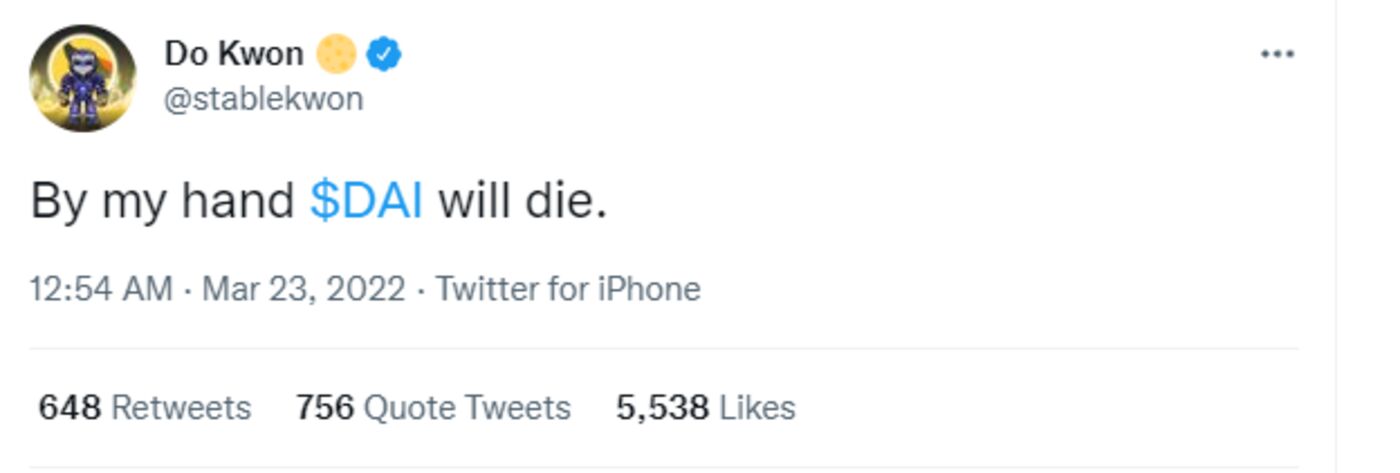This screenshot has height=473, width=1400.
Task: Click the Mar 23, 2022 date
Action: (304, 289)
